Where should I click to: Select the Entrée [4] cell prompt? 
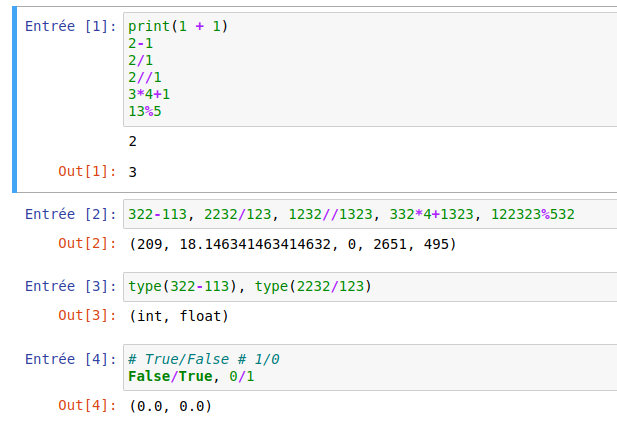tap(71, 359)
